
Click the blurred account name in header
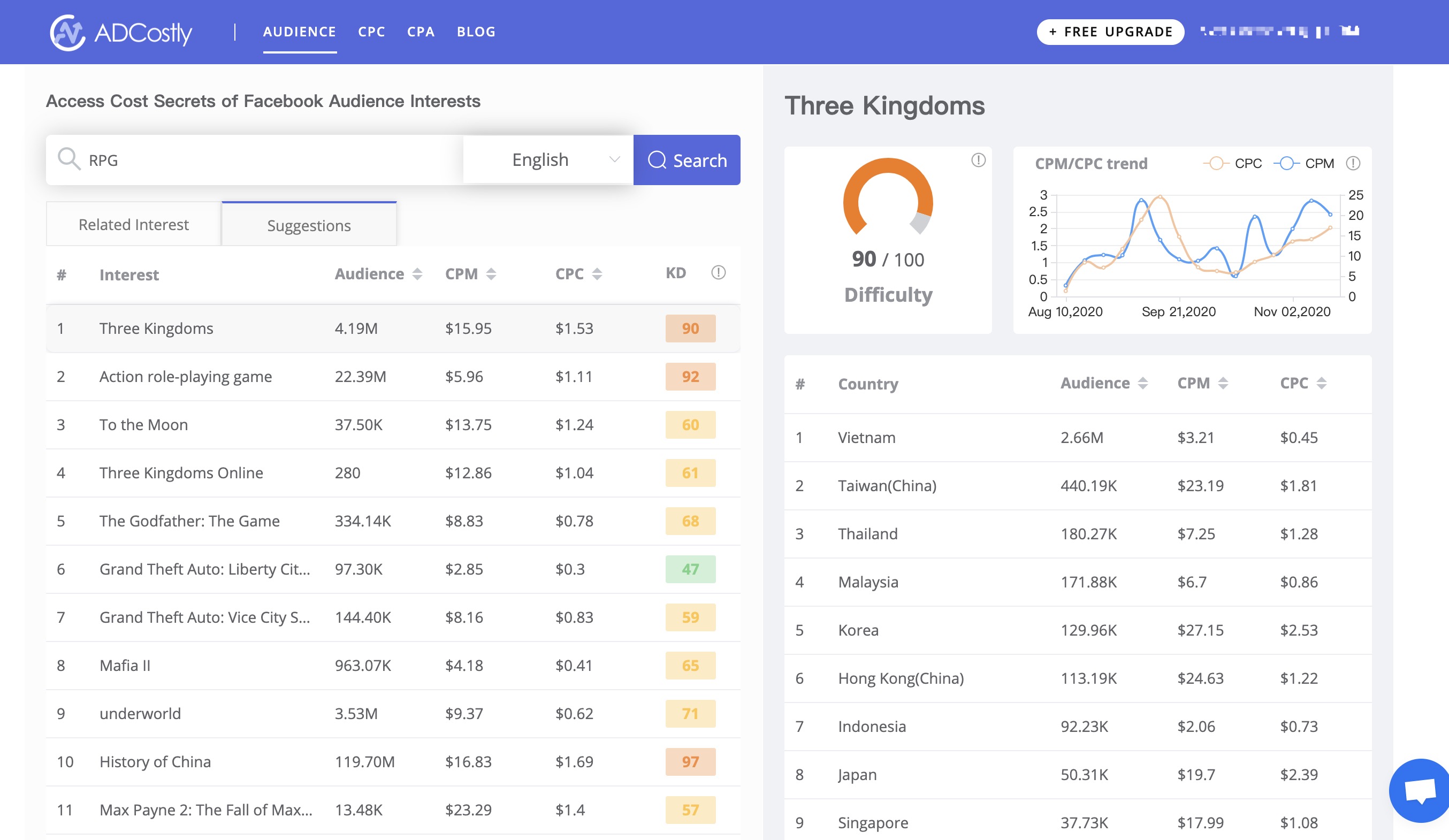pyautogui.click(x=1280, y=31)
